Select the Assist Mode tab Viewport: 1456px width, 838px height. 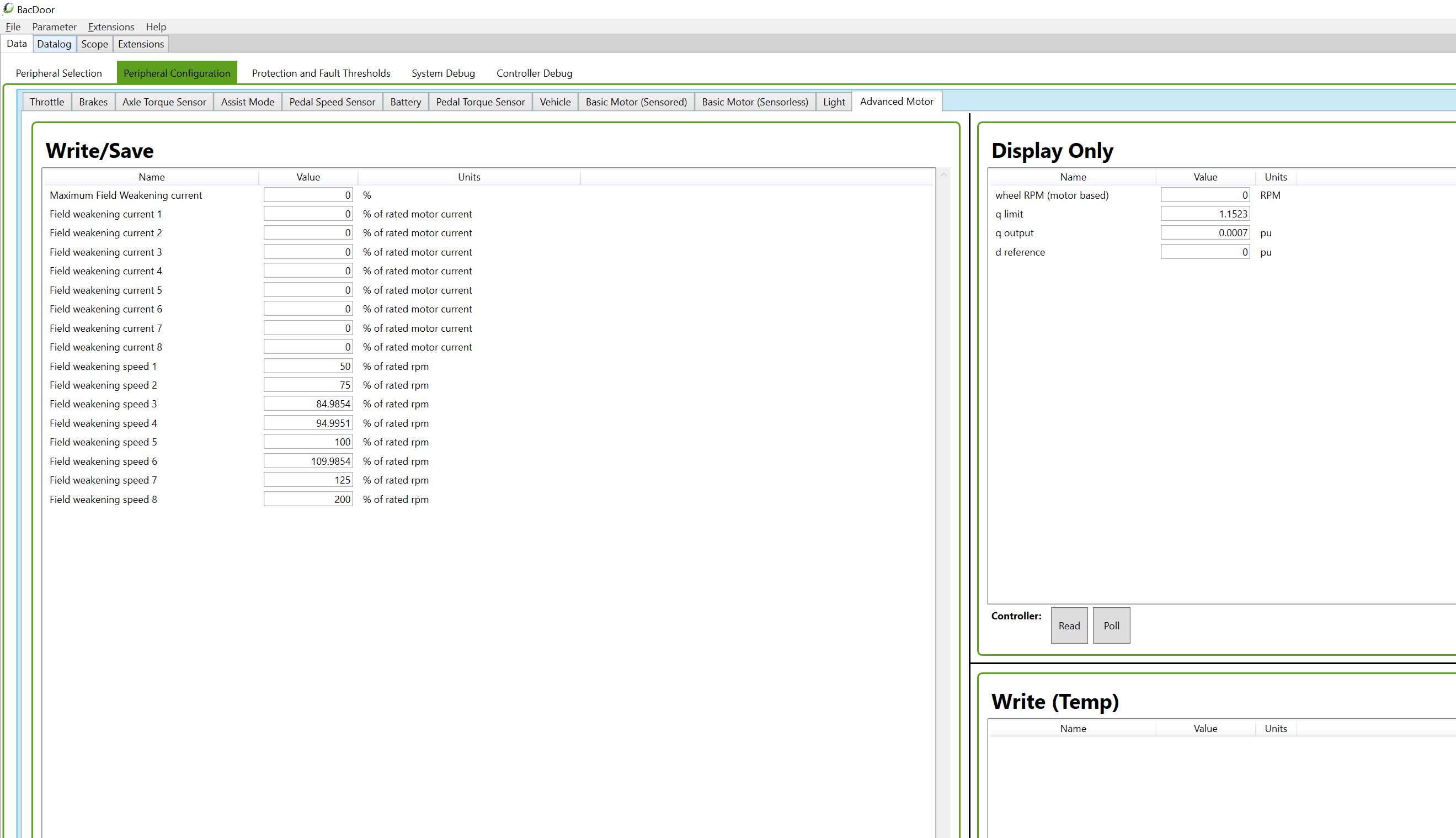point(247,102)
